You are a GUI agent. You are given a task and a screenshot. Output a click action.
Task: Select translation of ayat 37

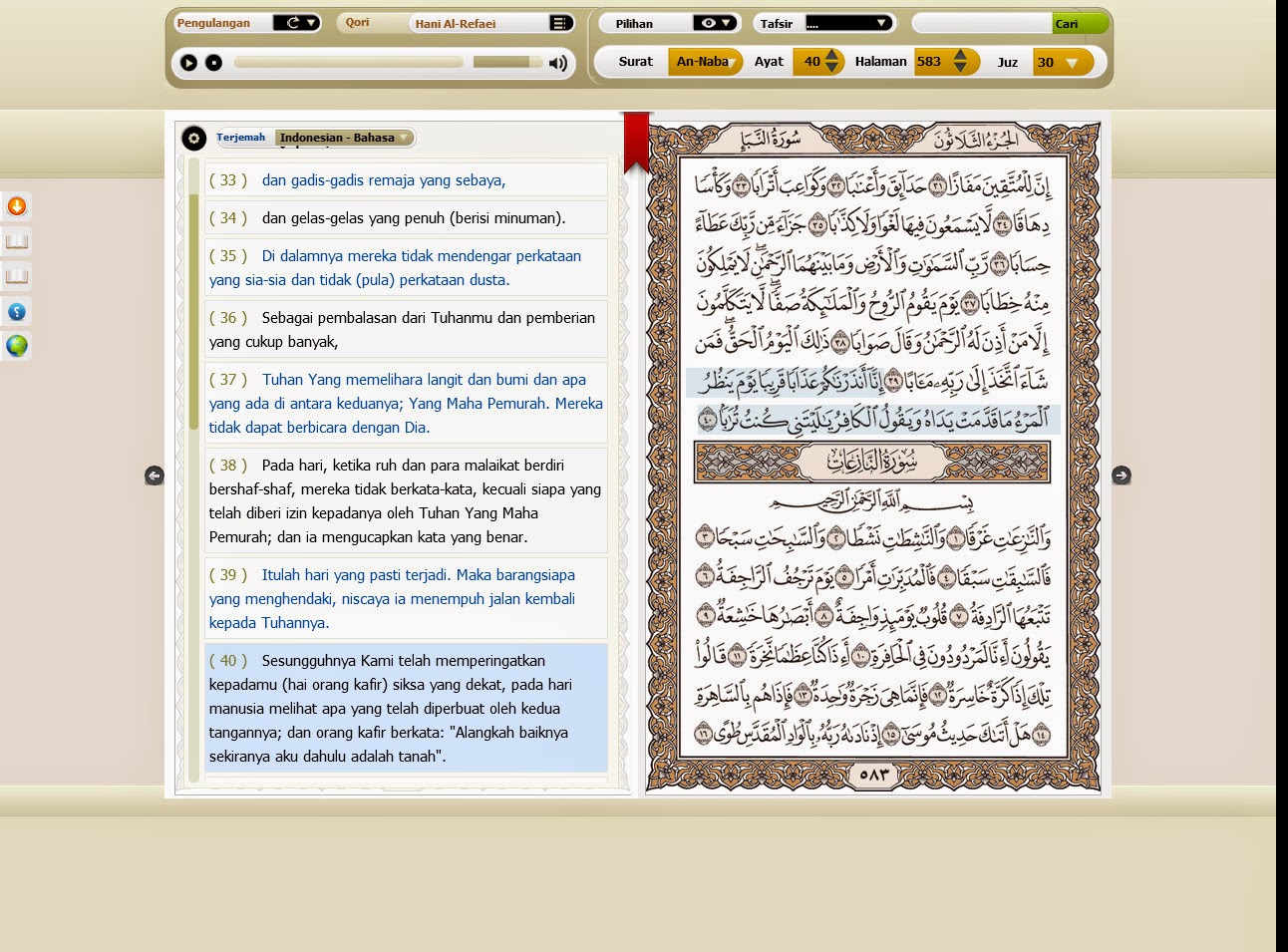[406, 403]
